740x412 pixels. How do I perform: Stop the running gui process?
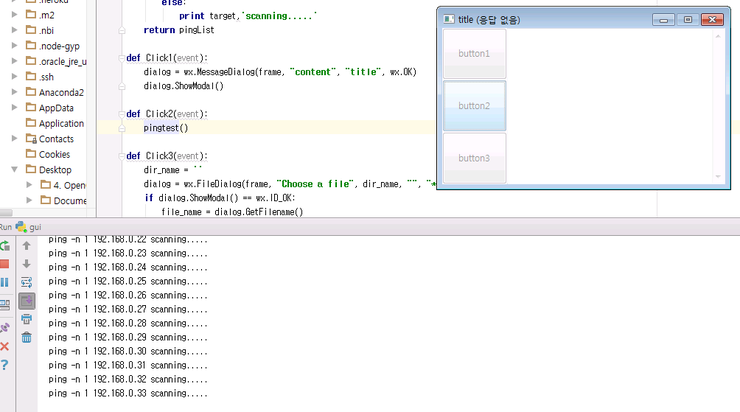pyautogui.click(x=5, y=264)
